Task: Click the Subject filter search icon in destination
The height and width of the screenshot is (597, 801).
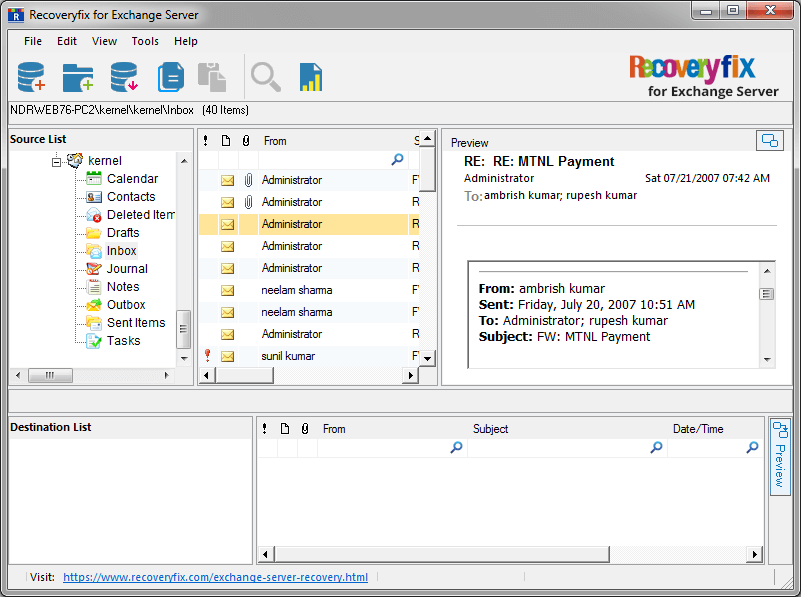Action: click(x=656, y=447)
